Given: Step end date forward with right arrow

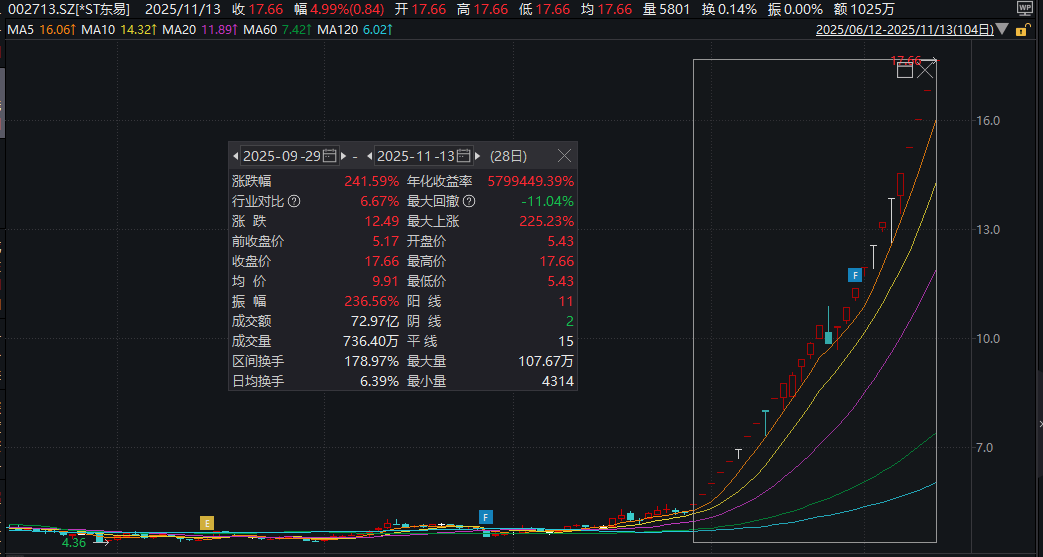Looking at the screenshot, I should 478,156.
